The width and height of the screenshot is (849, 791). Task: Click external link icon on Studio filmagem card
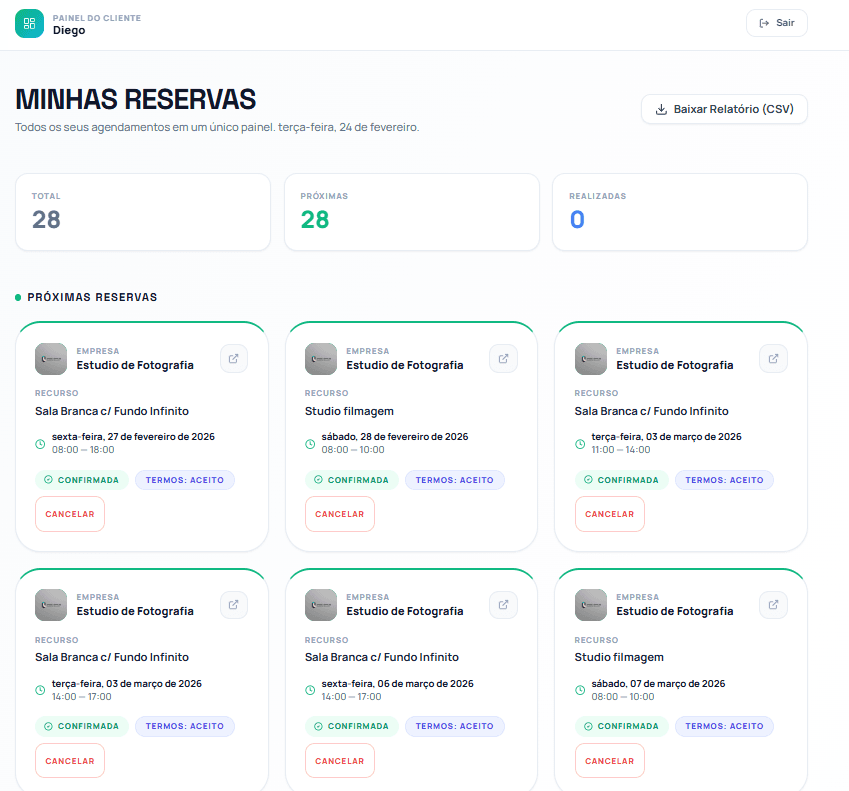[x=503, y=358]
